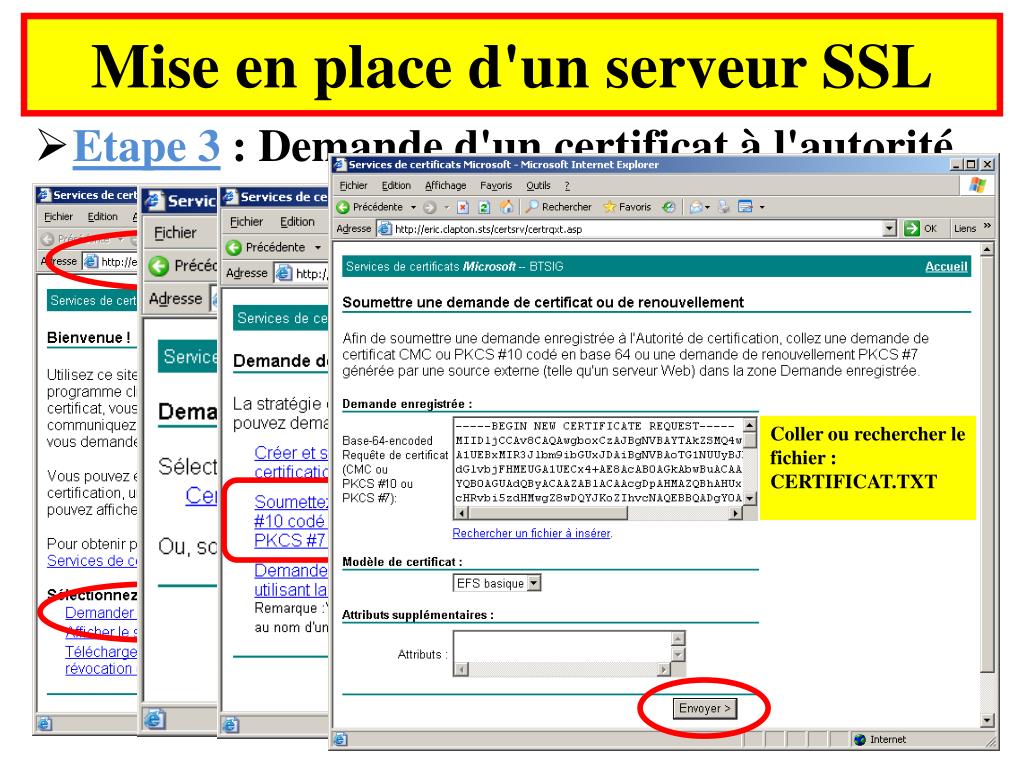This screenshot has height=768, width=1024.
Task: Click the request text area scroll-up arrow
Action: (750, 424)
